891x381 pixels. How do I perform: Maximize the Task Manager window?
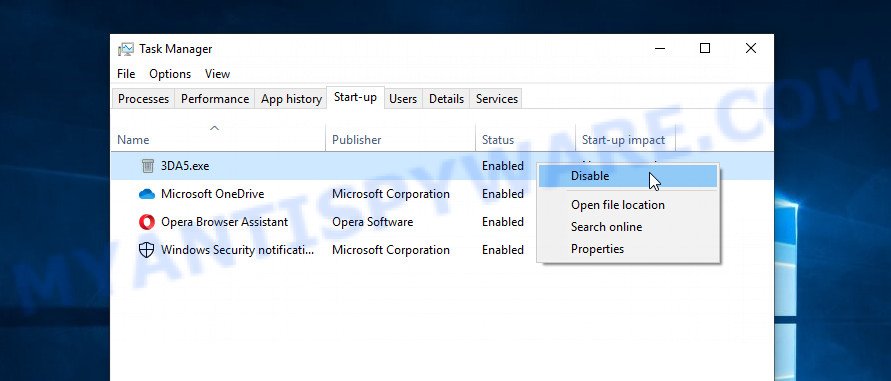705,49
